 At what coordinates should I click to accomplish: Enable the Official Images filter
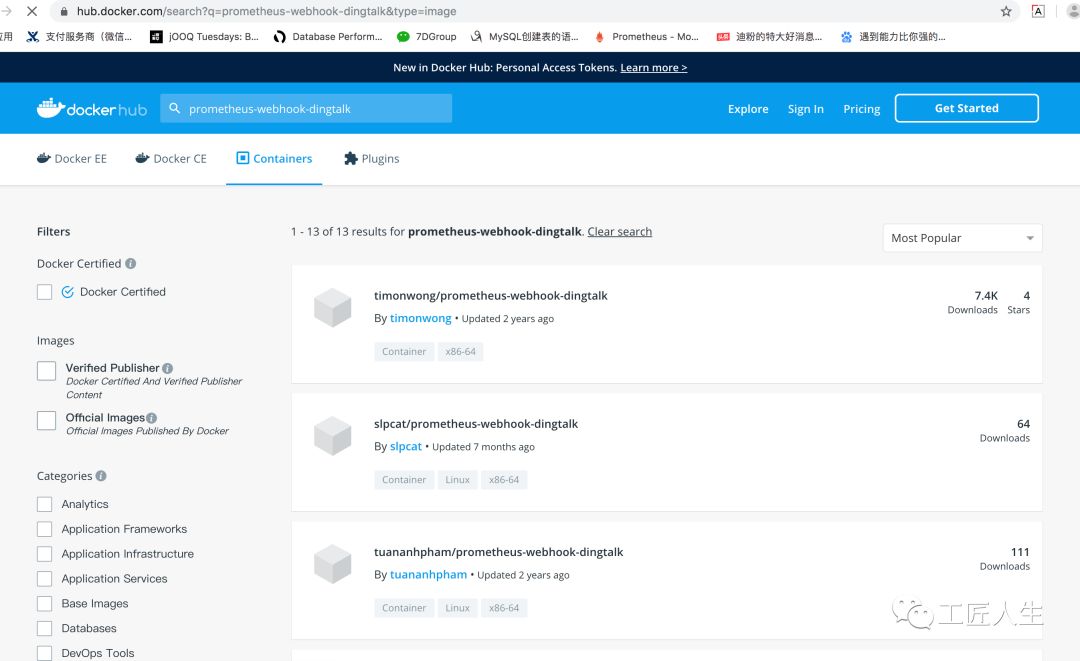[46, 420]
